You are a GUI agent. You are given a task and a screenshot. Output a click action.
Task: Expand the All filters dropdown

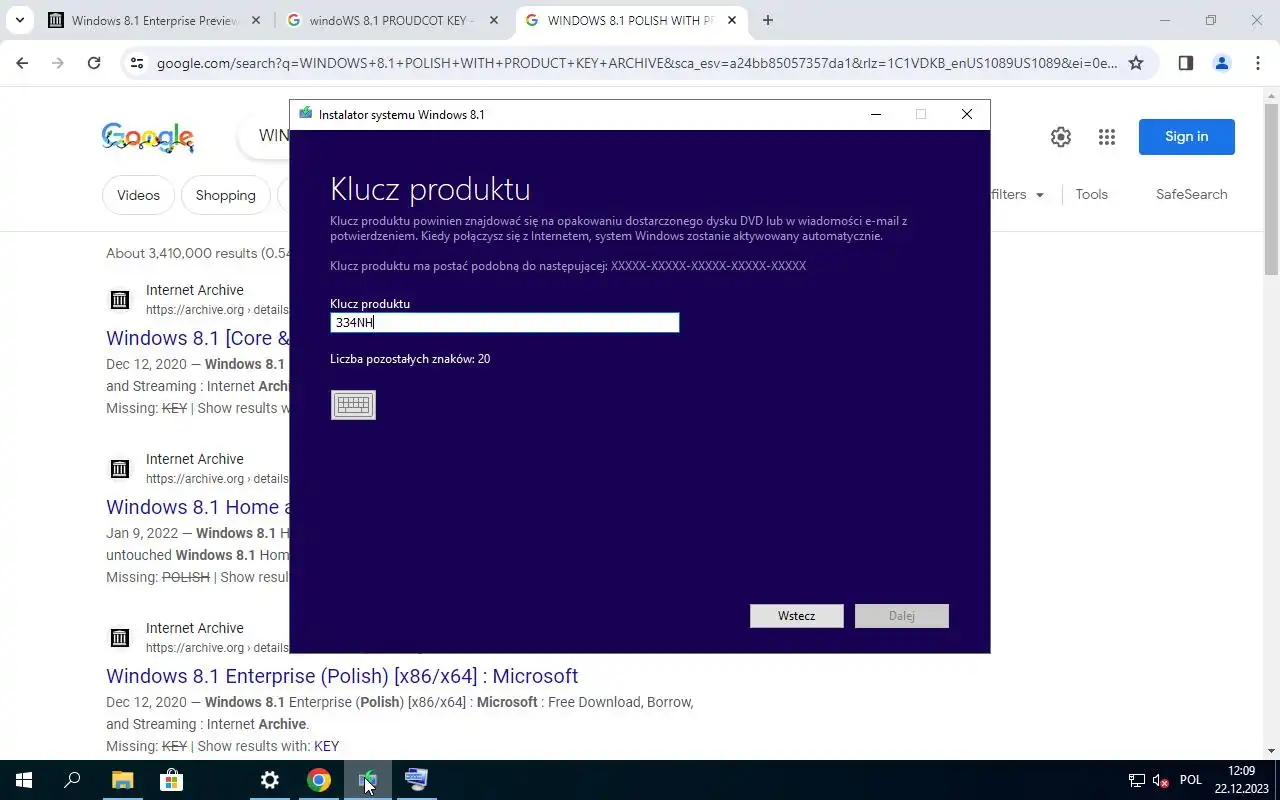[1018, 195]
